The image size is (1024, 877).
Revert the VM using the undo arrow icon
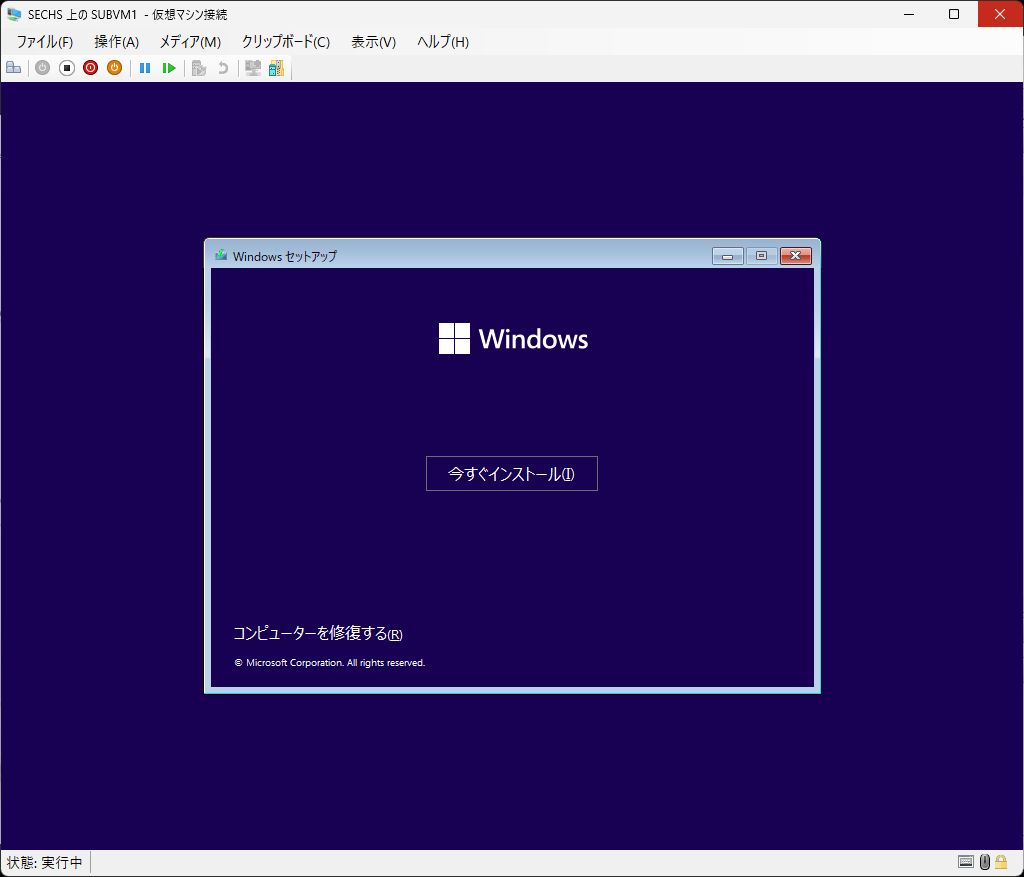point(223,68)
